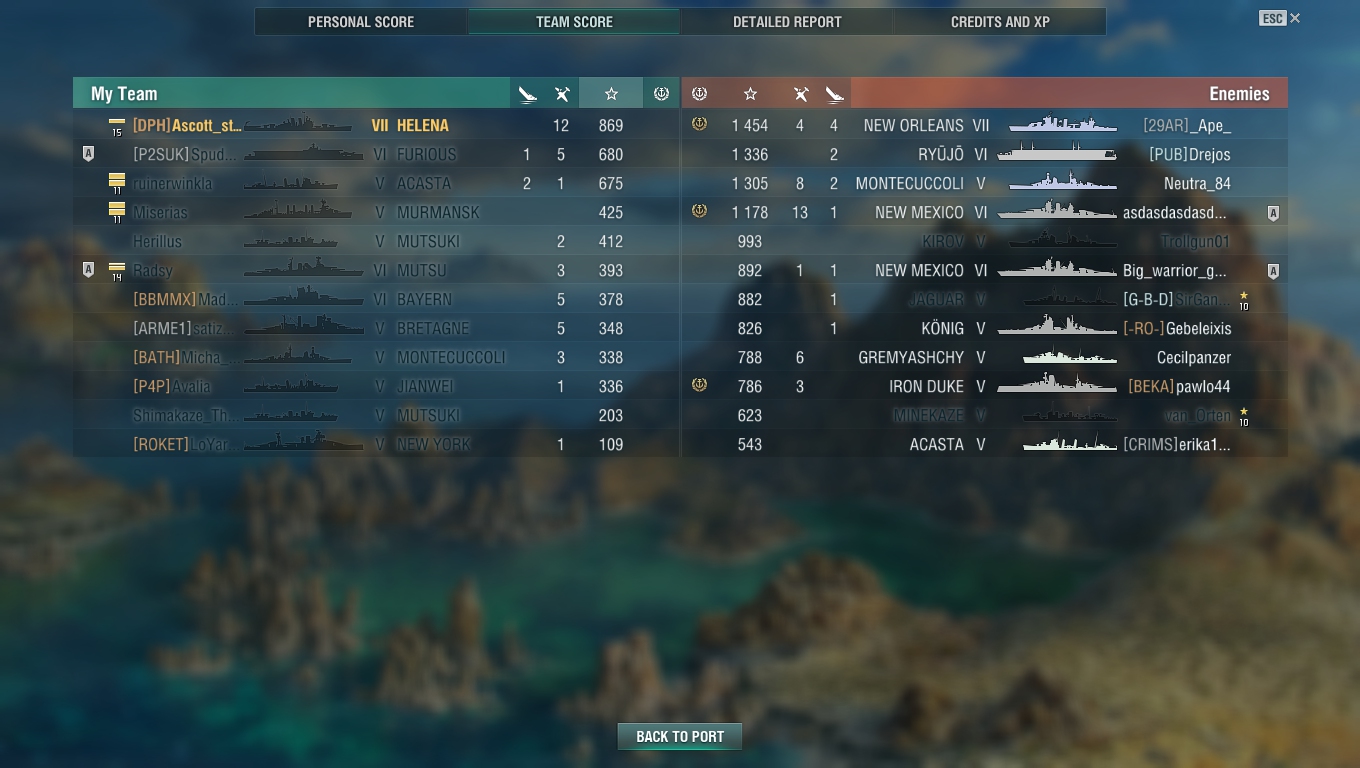Image resolution: width=1360 pixels, height=768 pixels.
Task: Sort enemies by aircraft destroyed icon
Action: point(835,94)
